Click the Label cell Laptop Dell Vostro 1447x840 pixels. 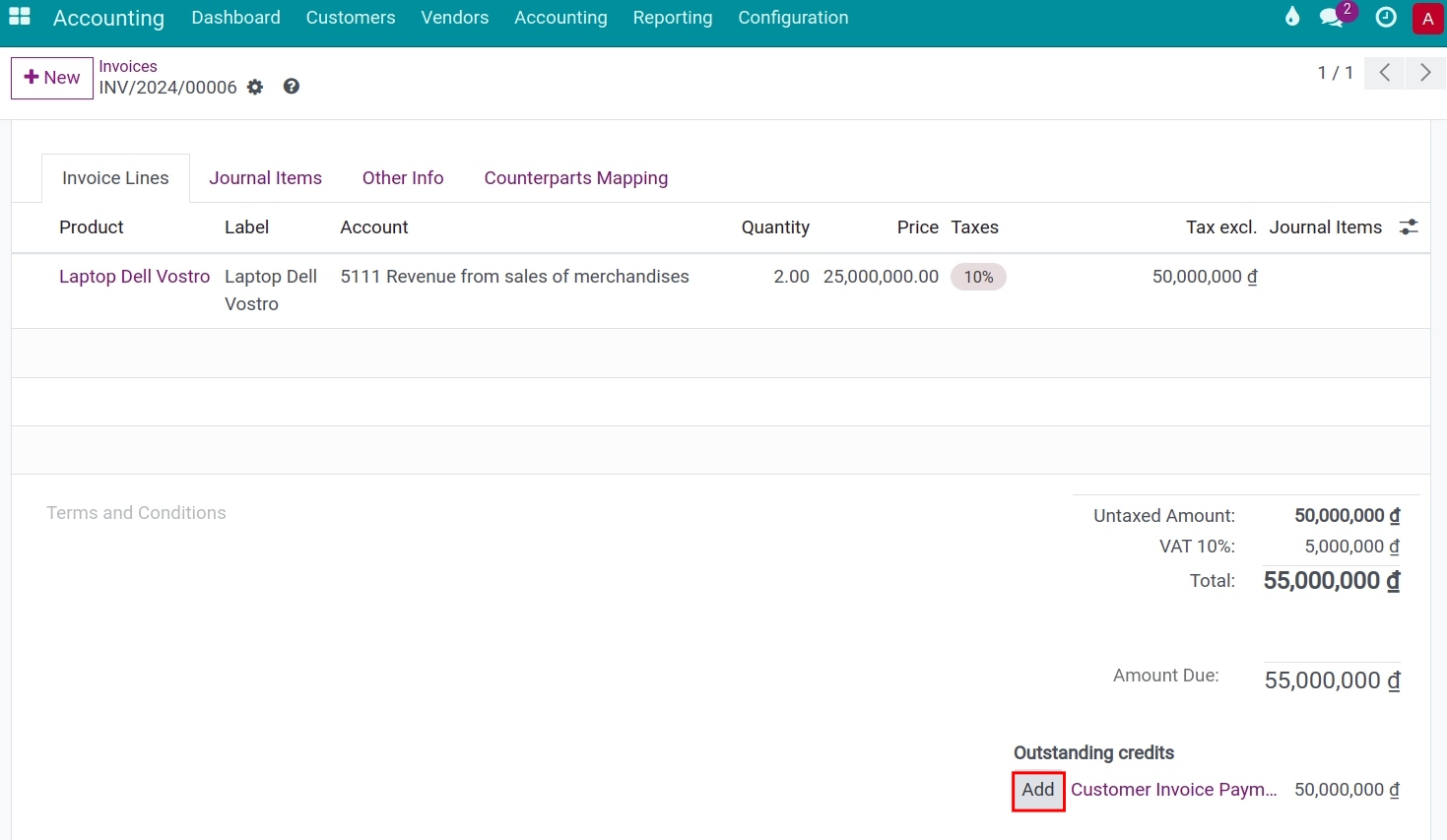(x=271, y=291)
